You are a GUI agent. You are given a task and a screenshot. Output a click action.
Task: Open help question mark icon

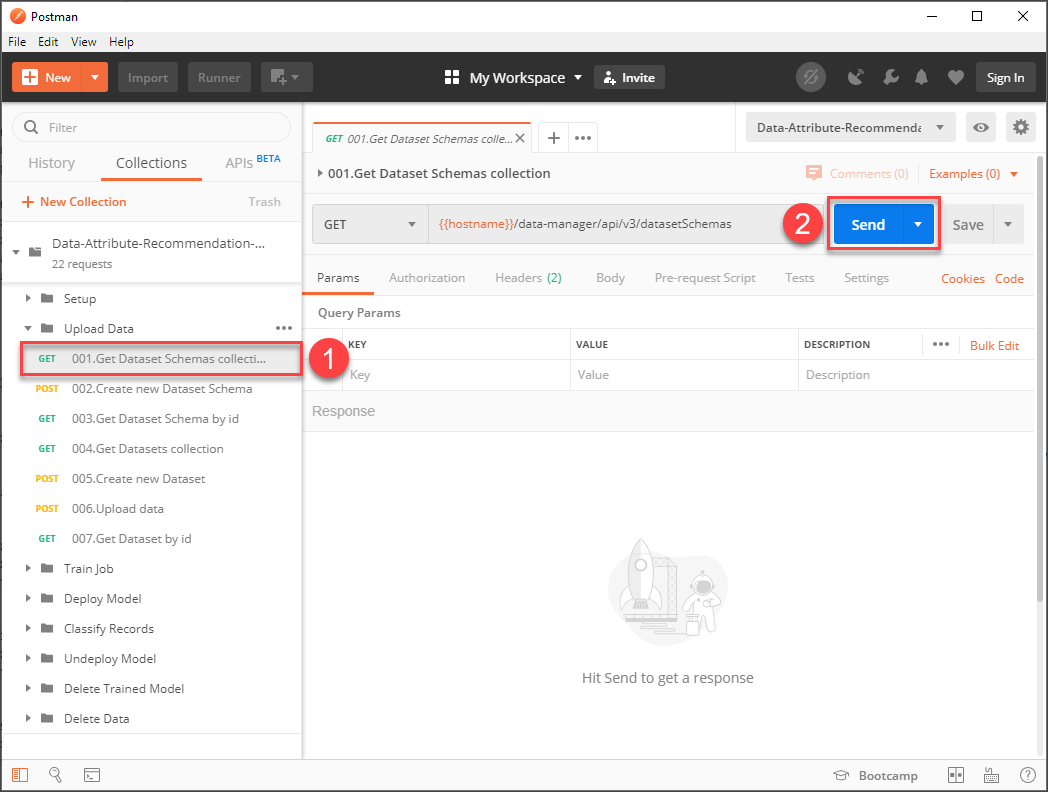[x=1027, y=775]
